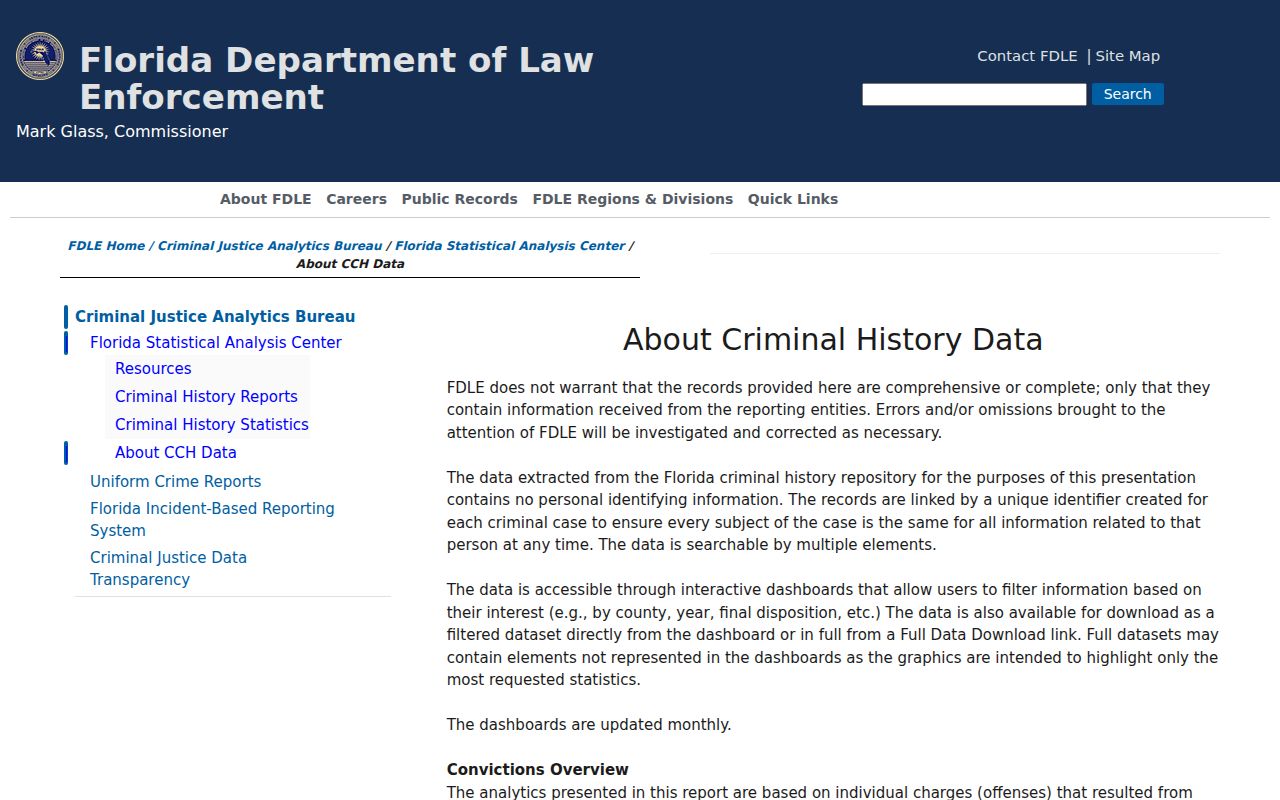Viewport: 1280px width, 800px height.
Task: Open Florida Incident-Based Reporting System link
Action: click(212, 520)
